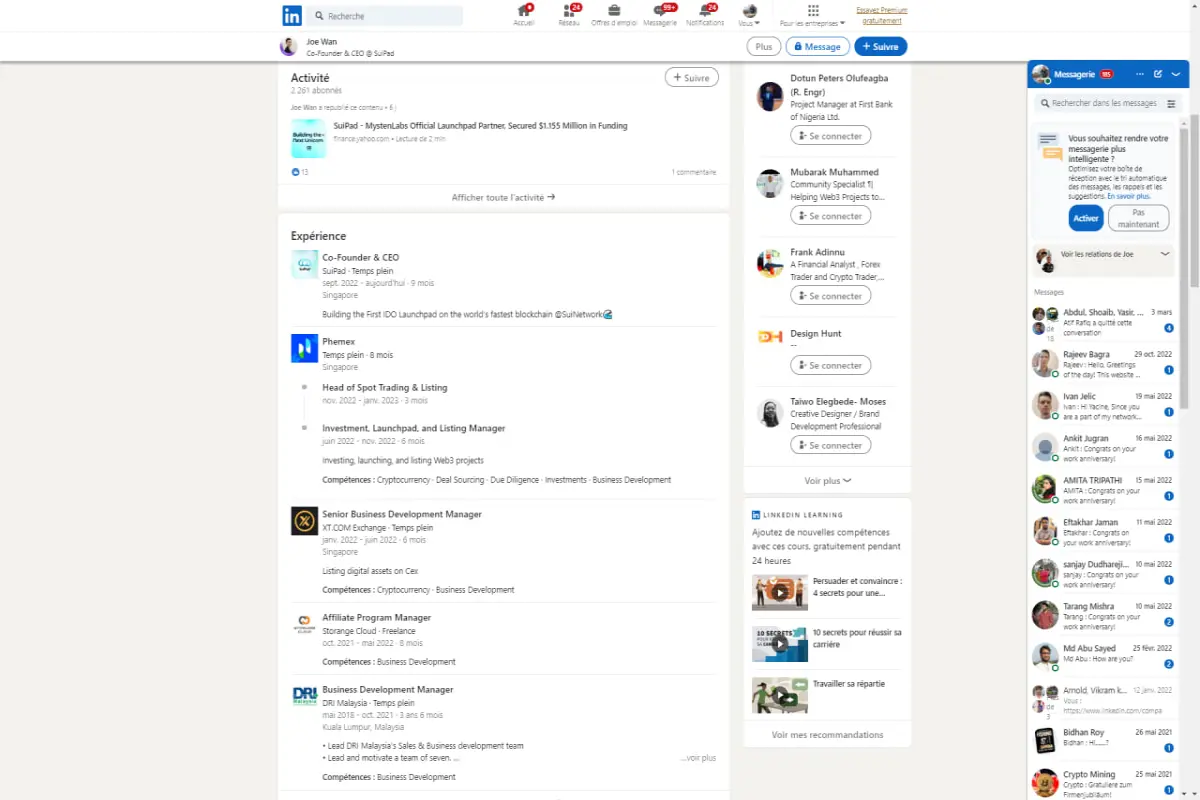
Task: Connect with Design Hunt
Action: [x=830, y=365]
